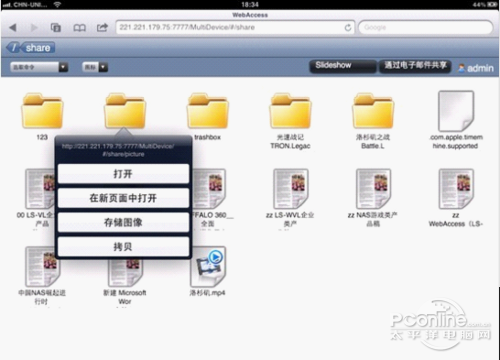Open the zz LS-WVL document
The height and width of the screenshot is (360, 500).
[x=290, y=189]
